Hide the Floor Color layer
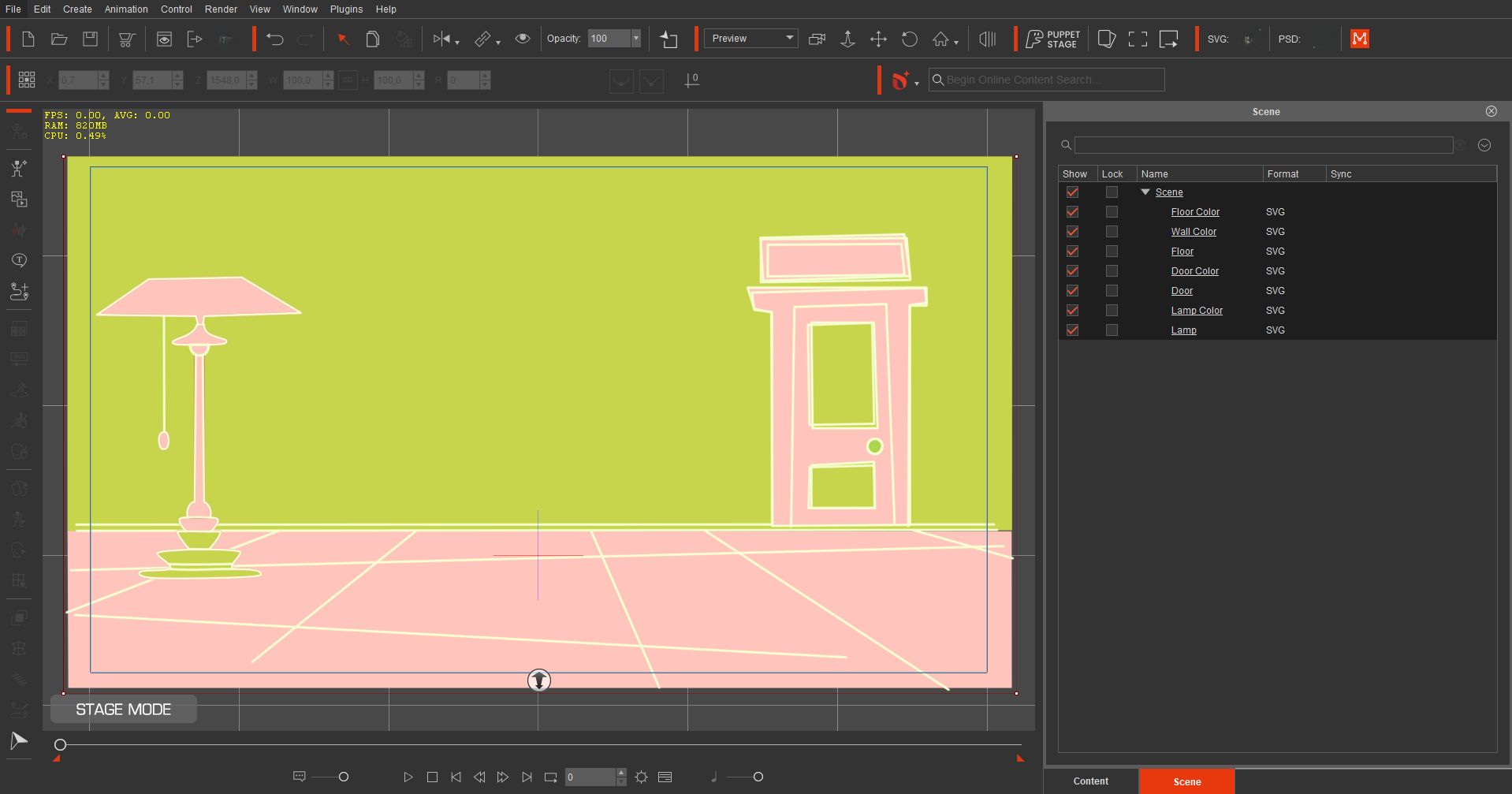This screenshot has width=1512, height=794. click(1072, 212)
